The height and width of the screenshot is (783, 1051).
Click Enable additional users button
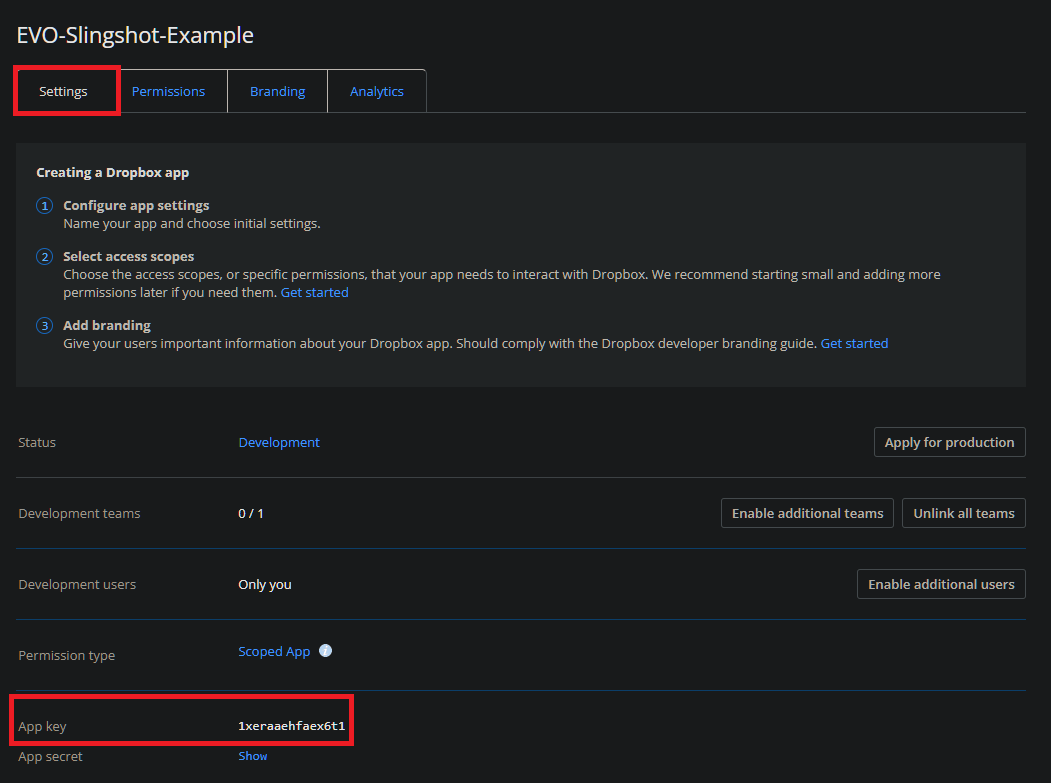pos(941,585)
